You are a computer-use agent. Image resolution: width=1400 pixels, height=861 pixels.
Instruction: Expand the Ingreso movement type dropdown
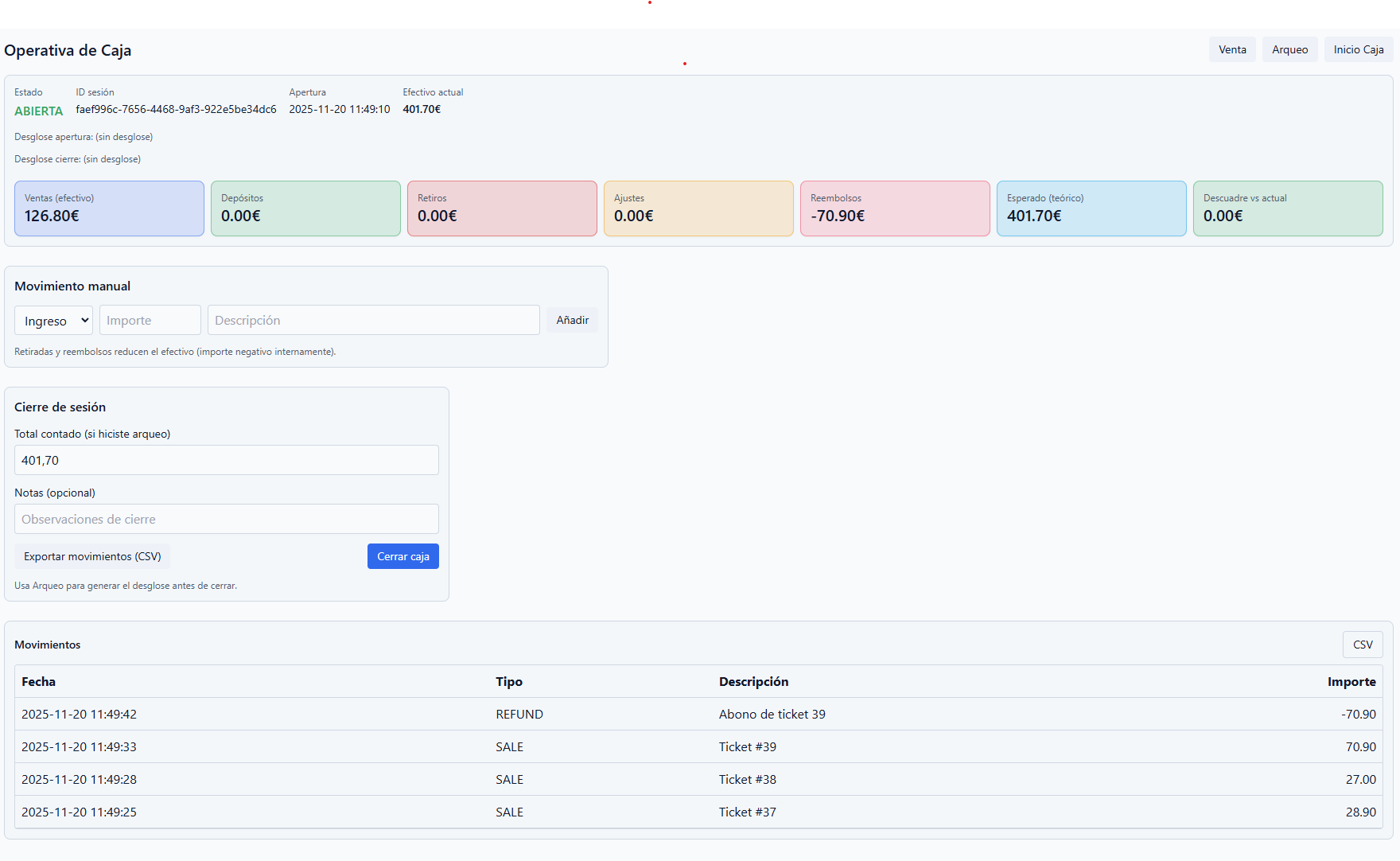pos(53,321)
